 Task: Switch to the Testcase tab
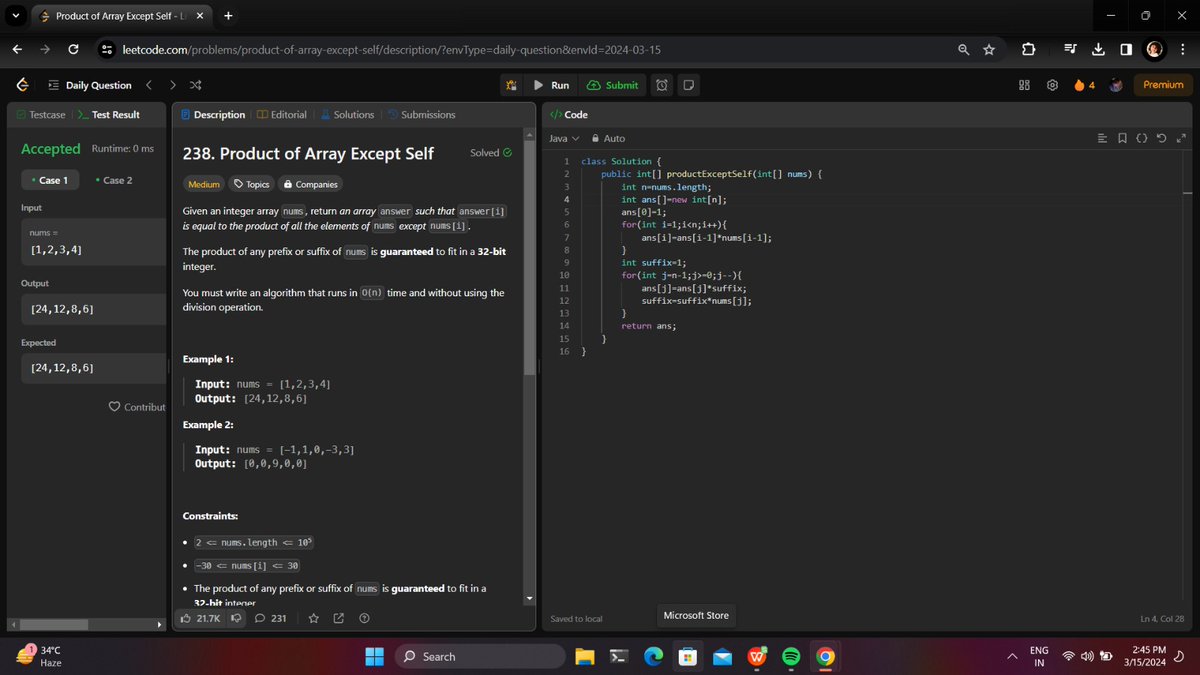[x=41, y=115]
